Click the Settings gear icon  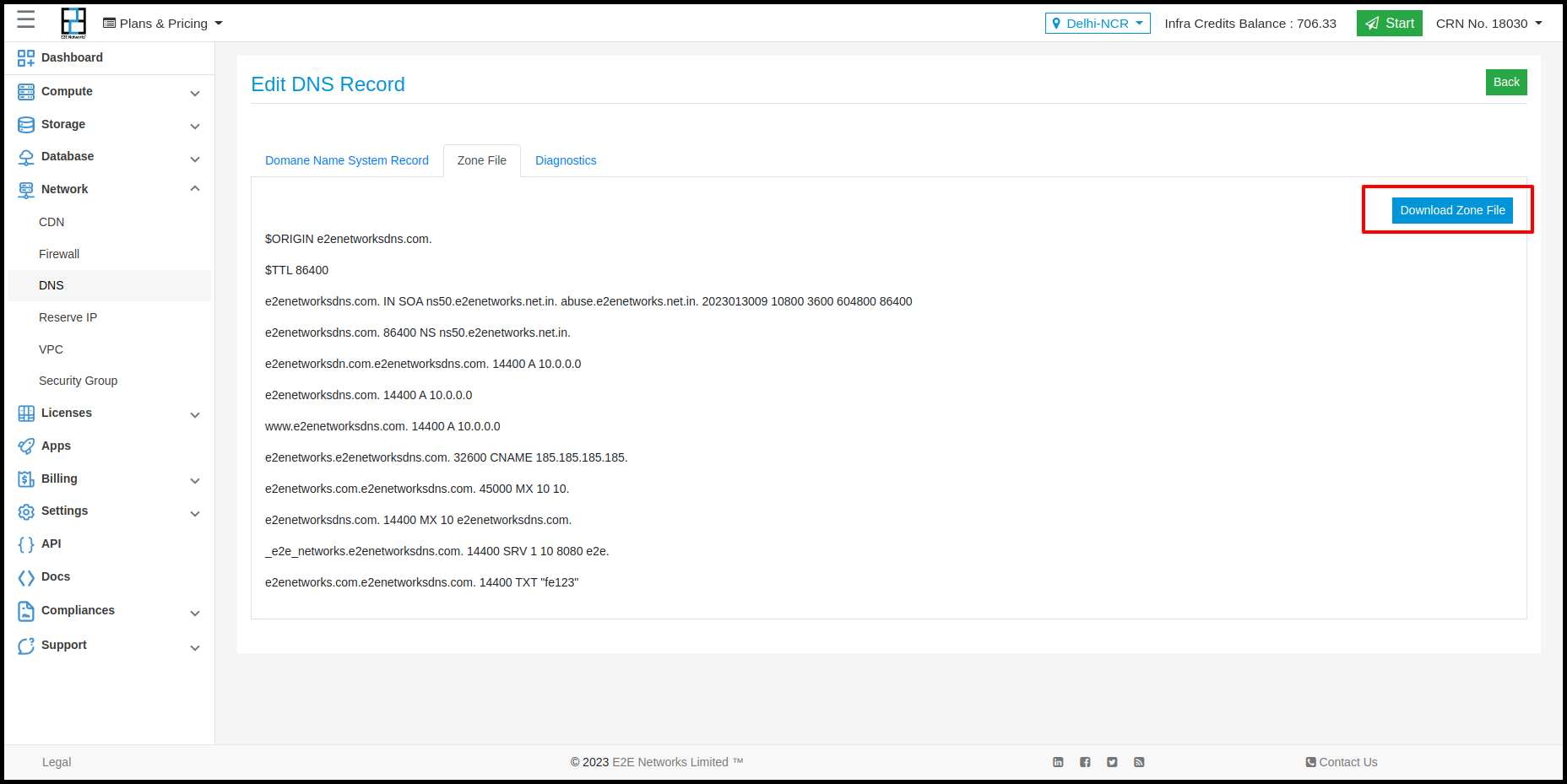coord(26,511)
